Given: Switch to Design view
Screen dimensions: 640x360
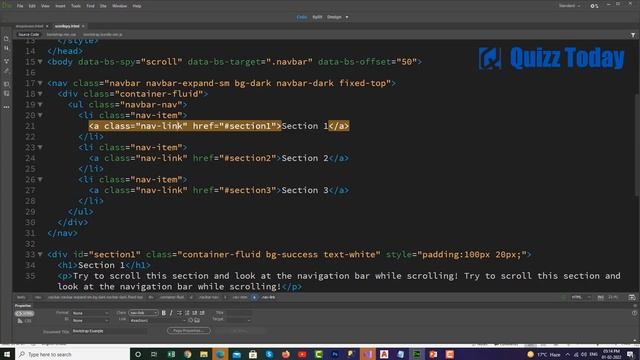Looking at the screenshot, I should point(334,17).
